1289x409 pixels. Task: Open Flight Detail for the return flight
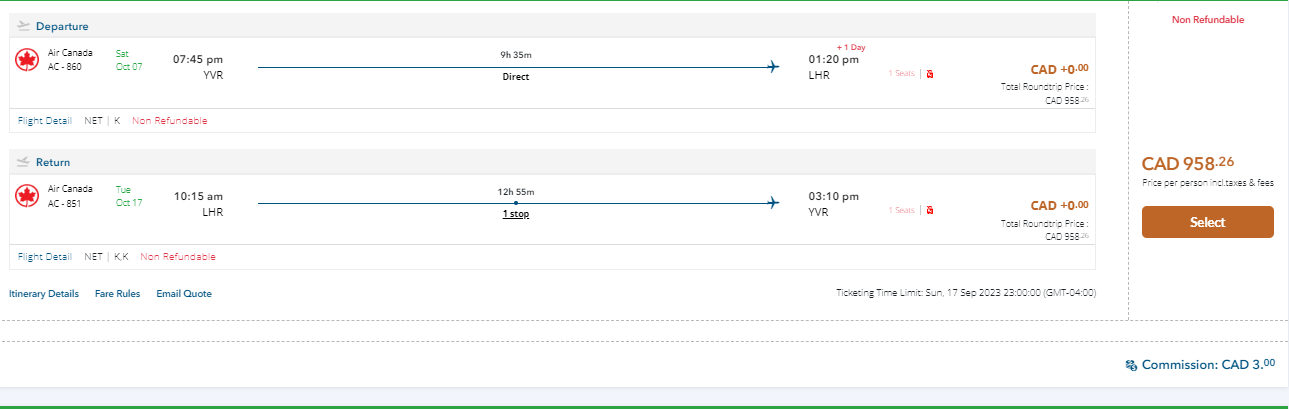click(45, 257)
